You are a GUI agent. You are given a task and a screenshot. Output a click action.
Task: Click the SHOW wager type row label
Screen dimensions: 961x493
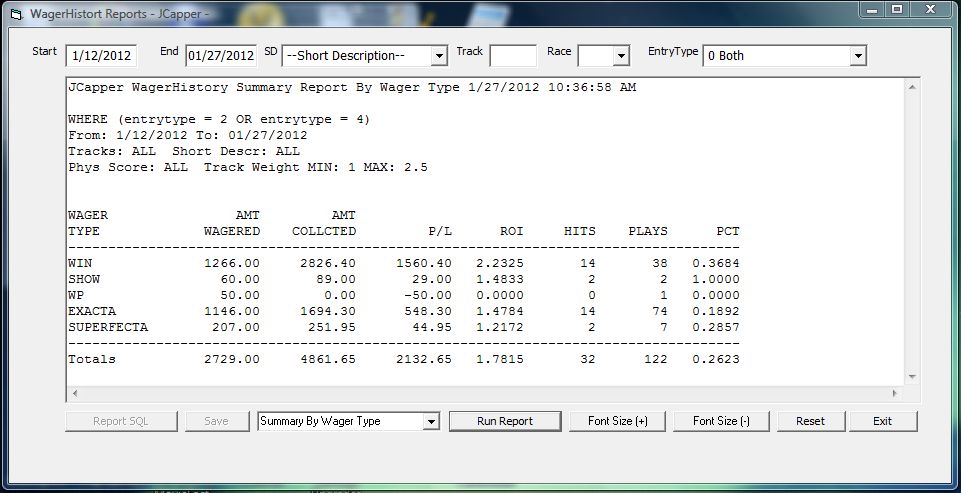pos(84,279)
